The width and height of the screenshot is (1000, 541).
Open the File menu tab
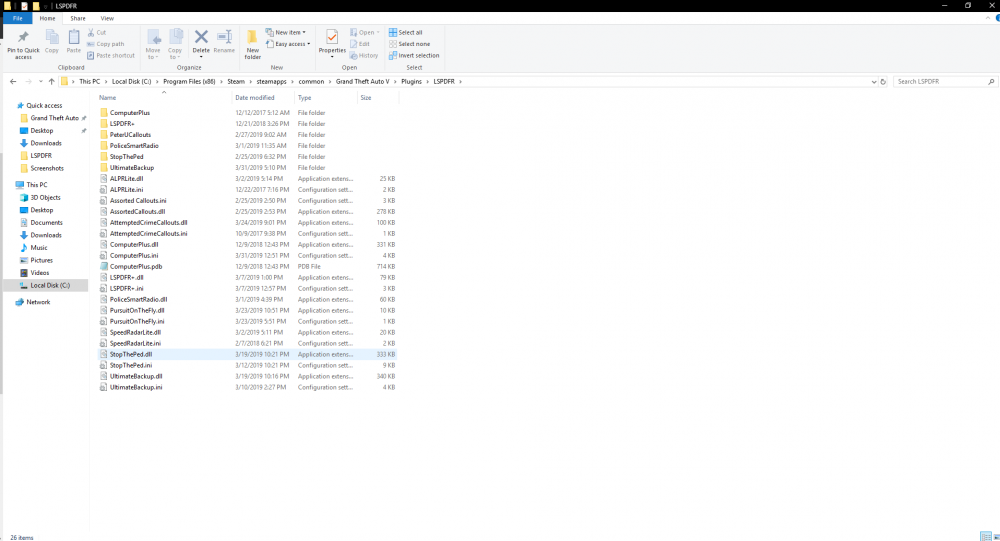point(18,19)
